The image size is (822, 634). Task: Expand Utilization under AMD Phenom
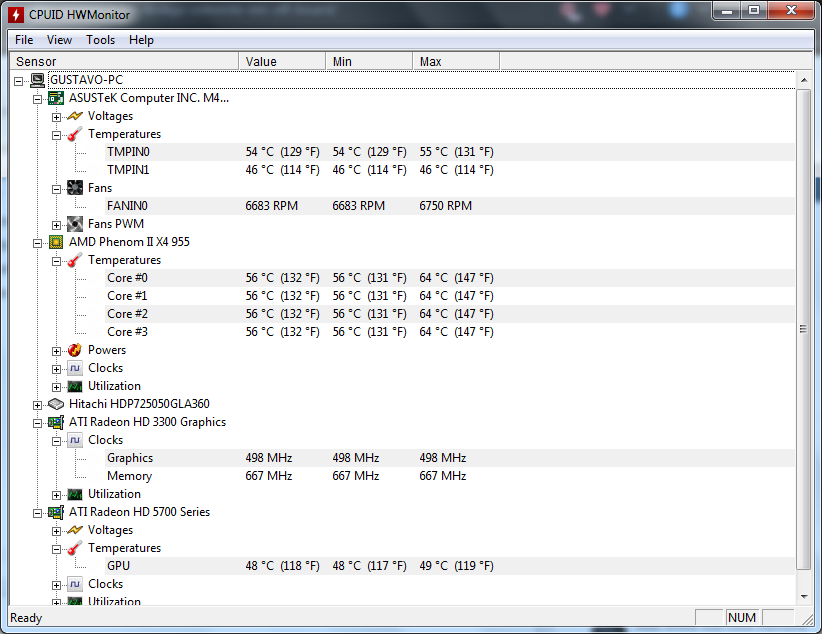(57, 388)
